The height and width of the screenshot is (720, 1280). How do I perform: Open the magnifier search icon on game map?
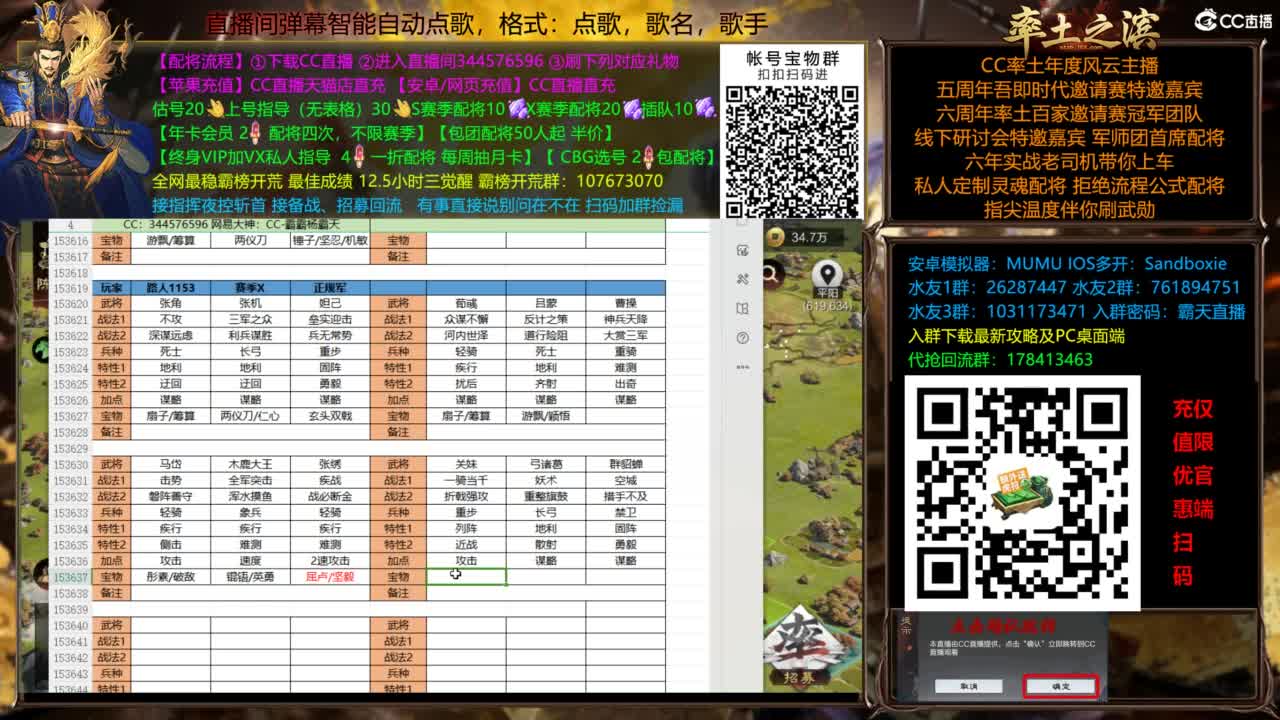coord(770,275)
